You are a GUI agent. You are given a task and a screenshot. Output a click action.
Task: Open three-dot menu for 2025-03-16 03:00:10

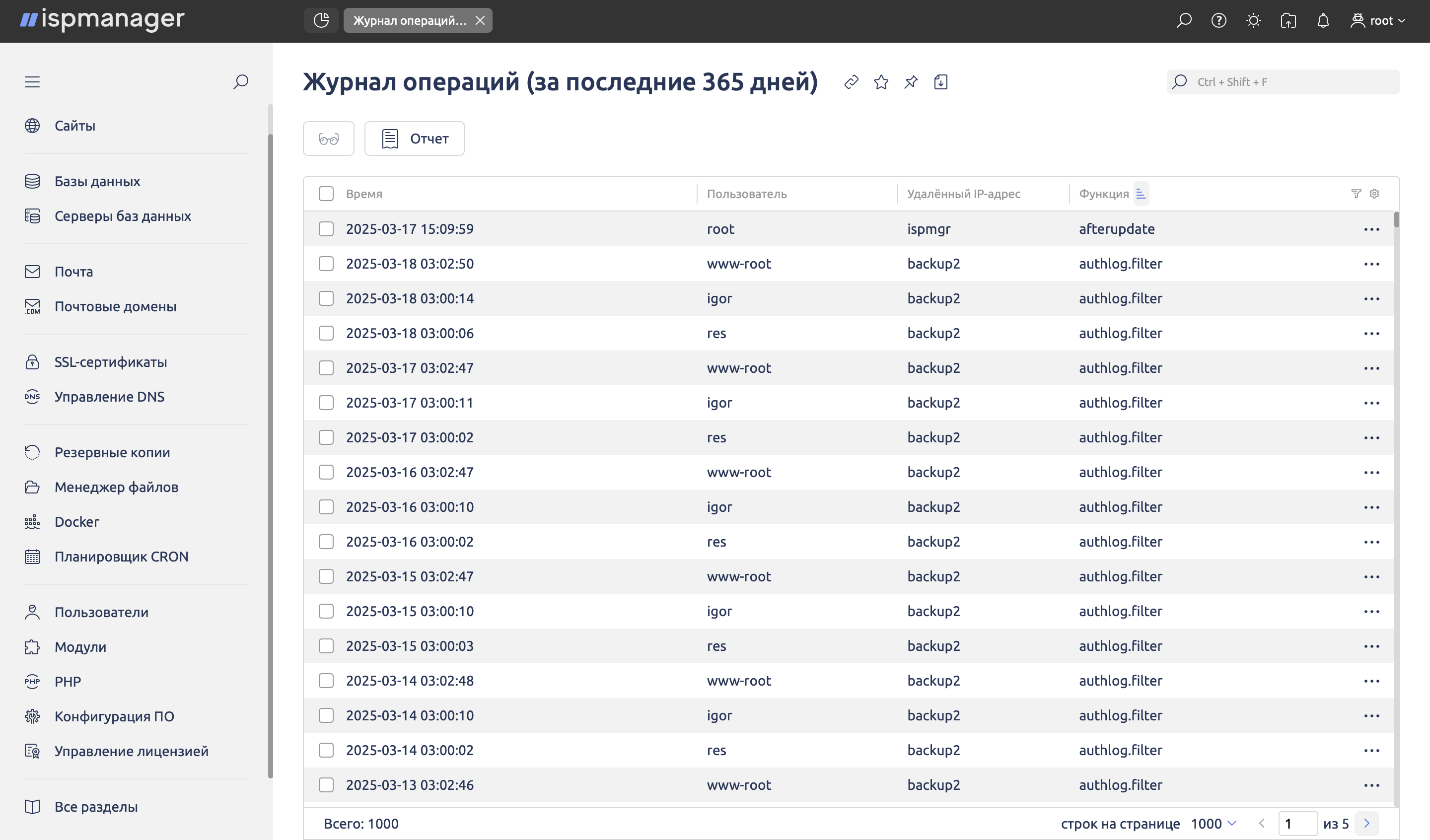(x=1371, y=507)
